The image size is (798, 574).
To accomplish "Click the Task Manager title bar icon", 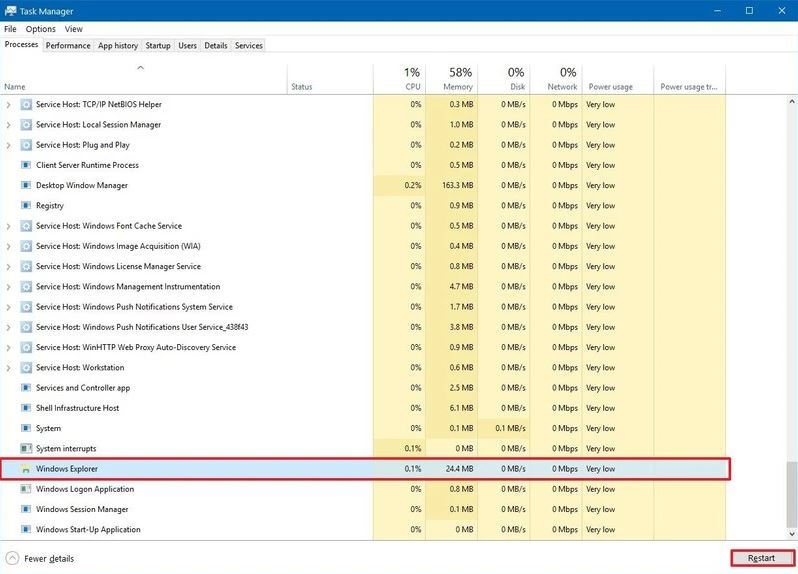I will [10, 11].
